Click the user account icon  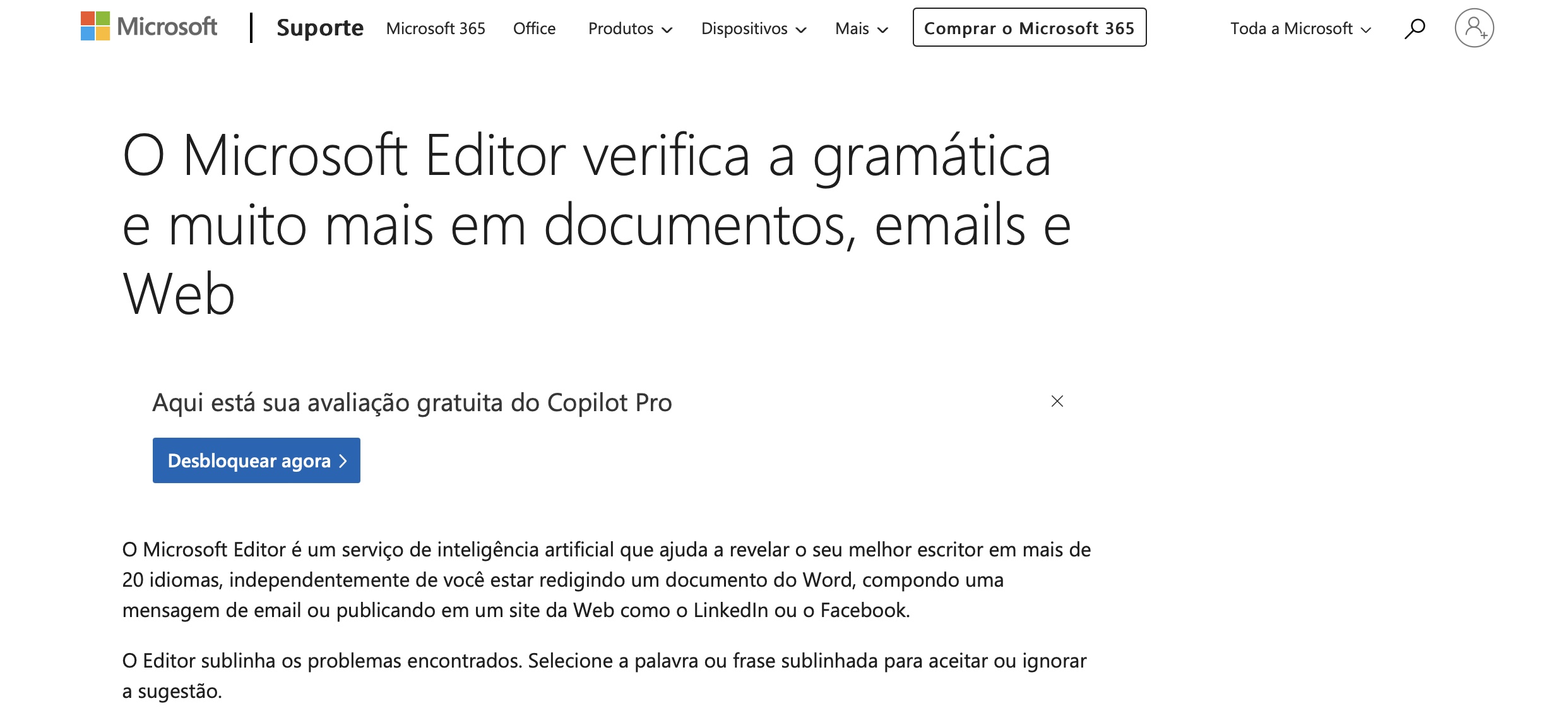click(x=1471, y=27)
